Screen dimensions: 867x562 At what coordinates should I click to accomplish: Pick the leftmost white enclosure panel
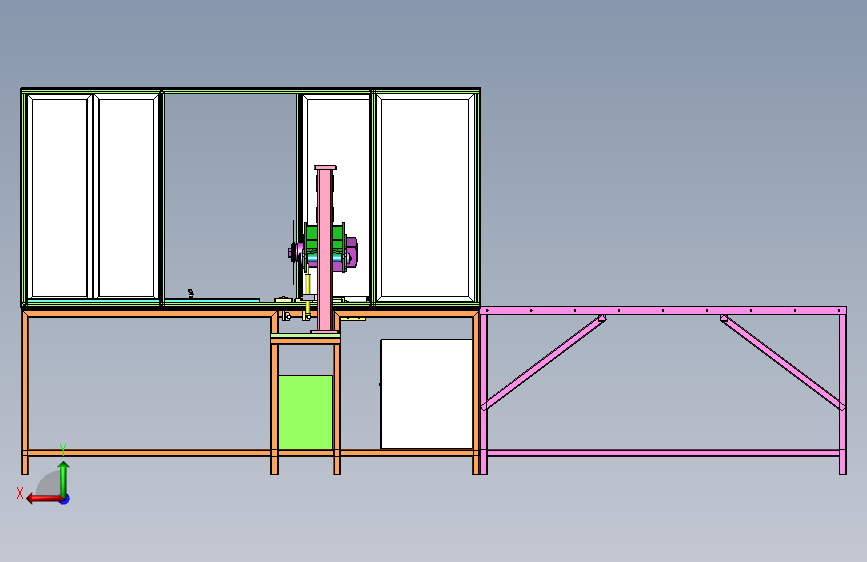click(x=60, y=197)
